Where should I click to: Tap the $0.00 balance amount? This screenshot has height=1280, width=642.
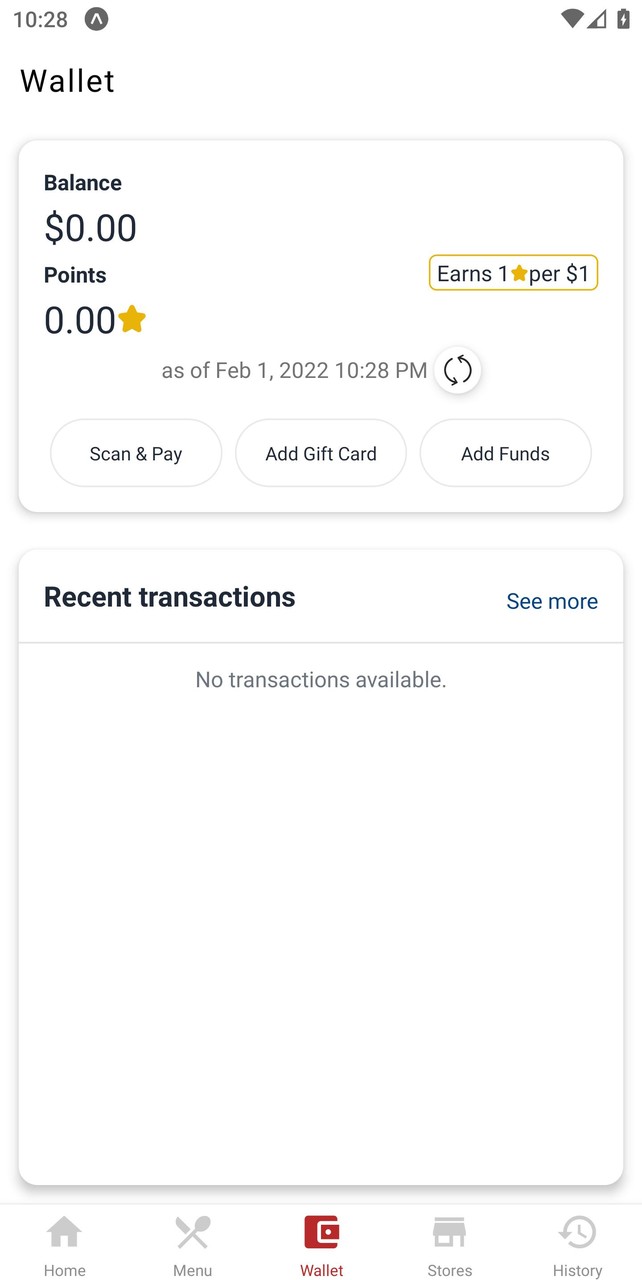click(90, 228)
